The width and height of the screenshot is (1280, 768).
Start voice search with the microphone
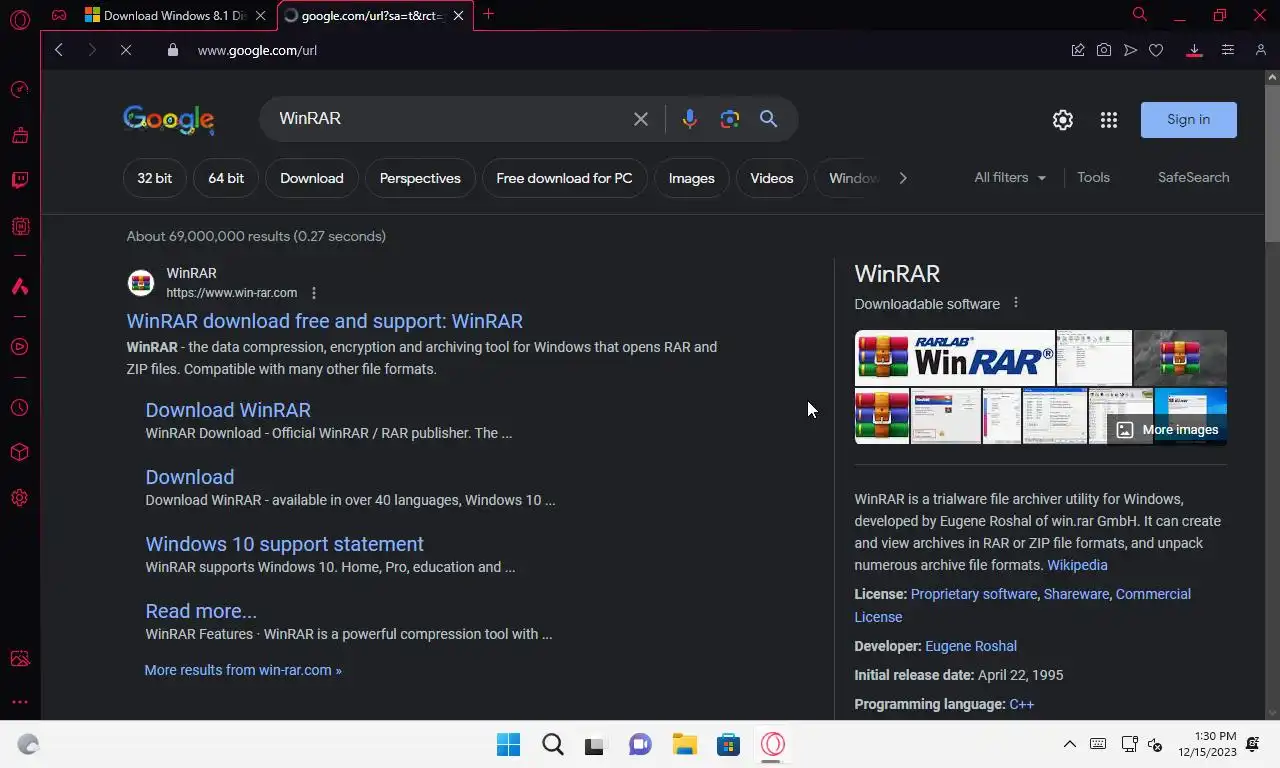(x=690, y=119)
